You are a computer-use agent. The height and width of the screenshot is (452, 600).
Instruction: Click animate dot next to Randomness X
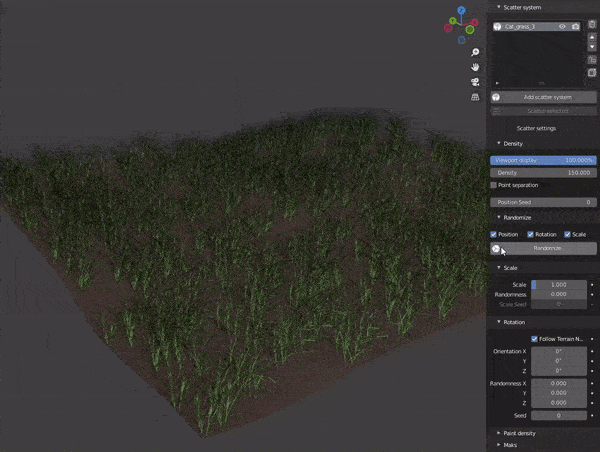[x=592, y=383]
